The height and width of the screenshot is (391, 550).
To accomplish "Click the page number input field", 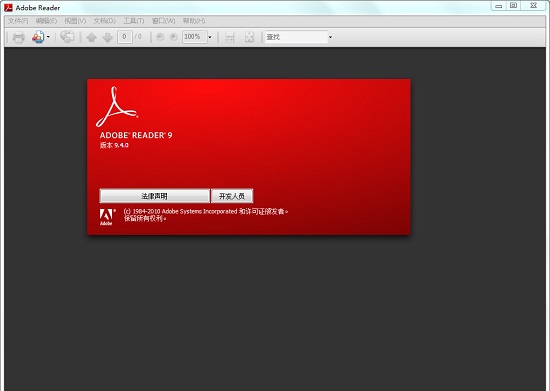I will [x=125, y=37].
